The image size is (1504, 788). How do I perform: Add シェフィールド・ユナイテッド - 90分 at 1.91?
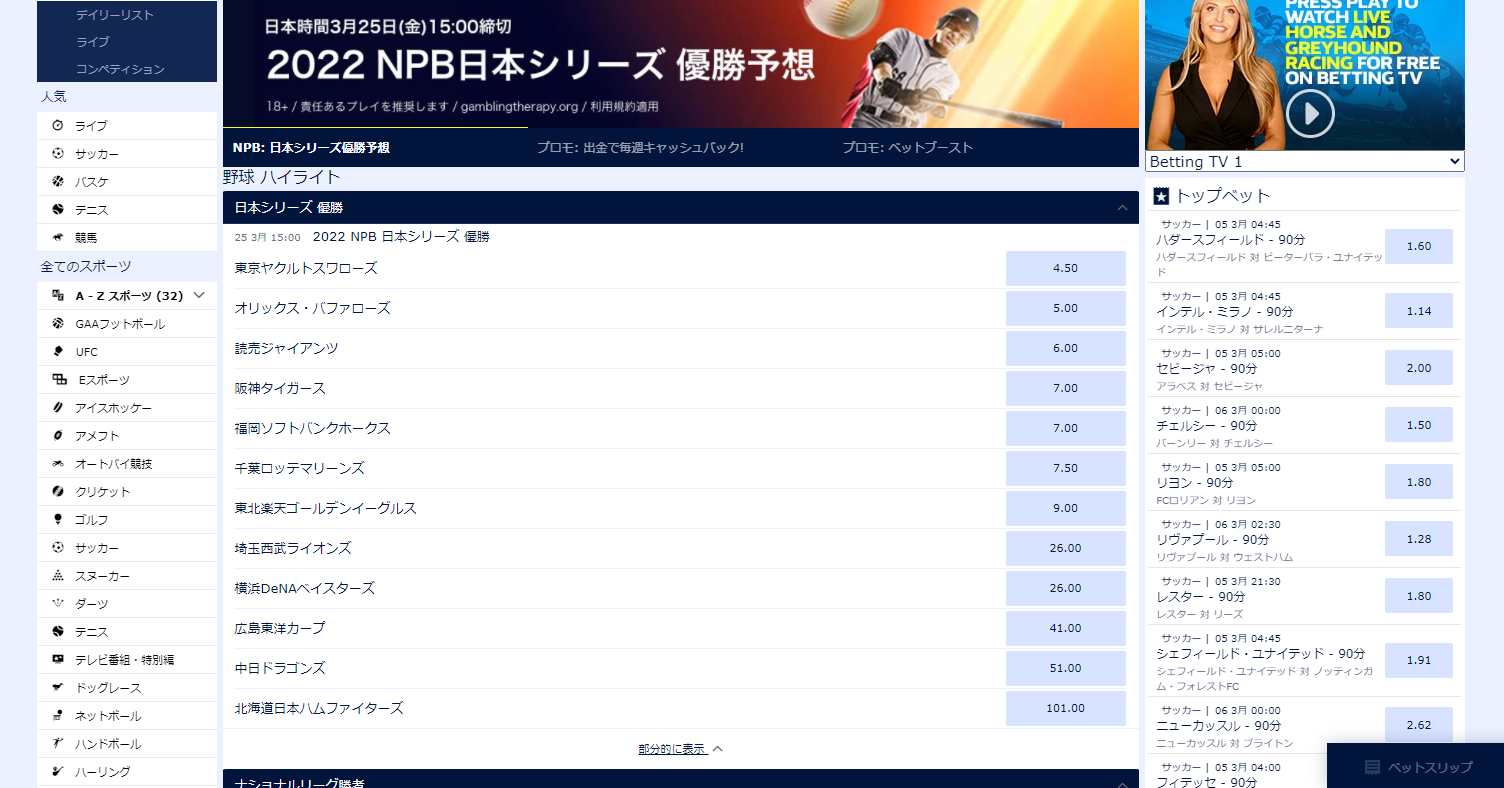pos(1419,660)
